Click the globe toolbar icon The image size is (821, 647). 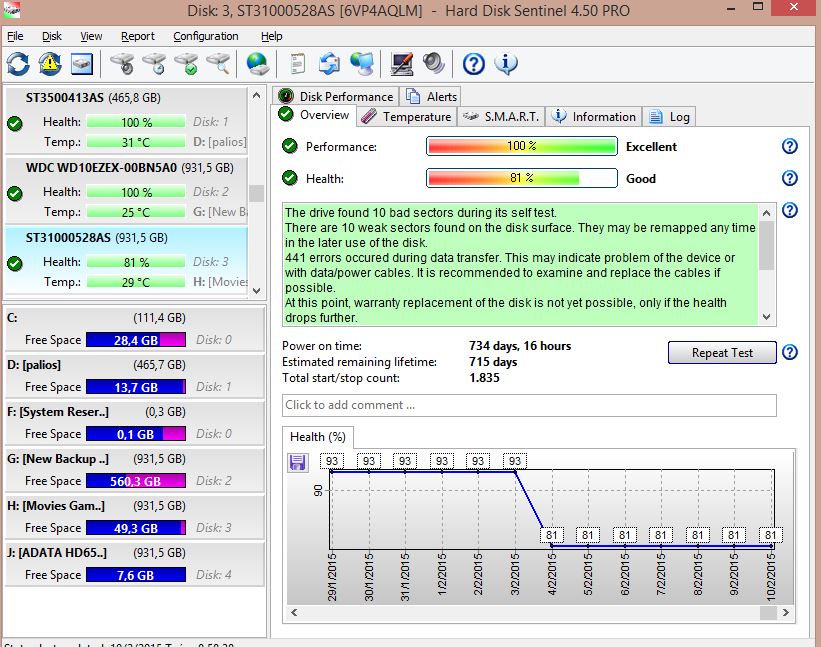pyautogui.click(x=257, y=64)
